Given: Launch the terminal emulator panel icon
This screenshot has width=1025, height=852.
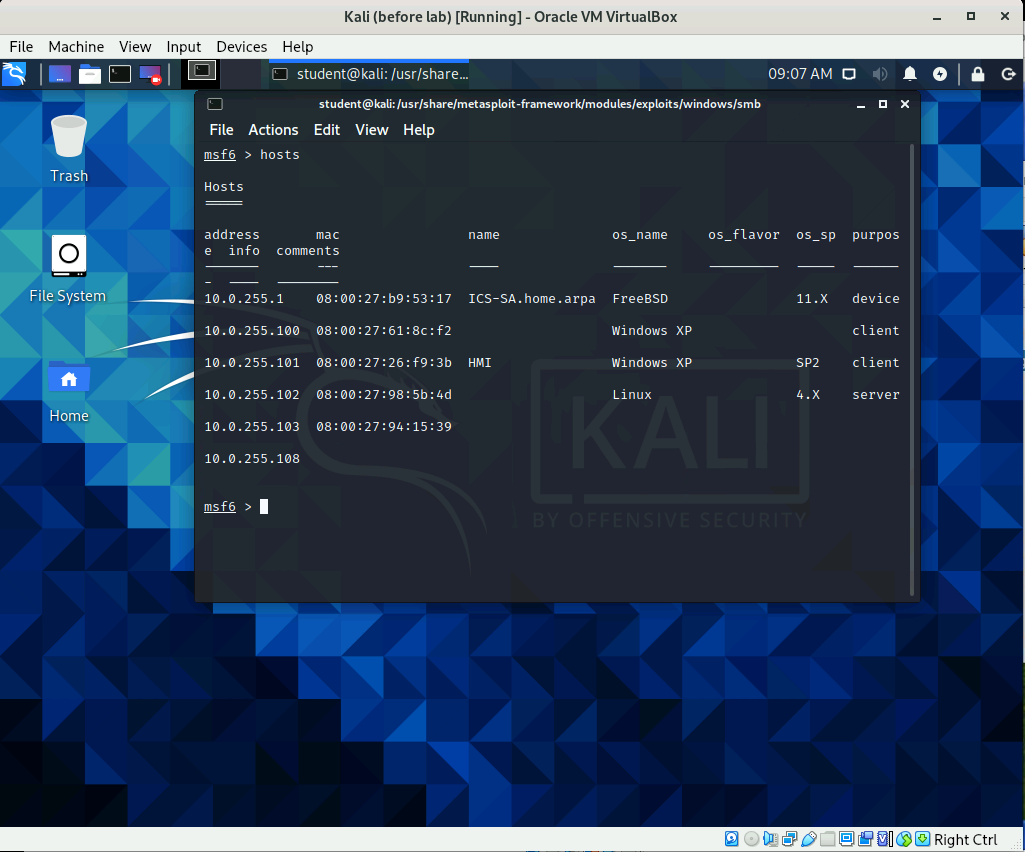Looking at the screenshot, I should 120,74.
